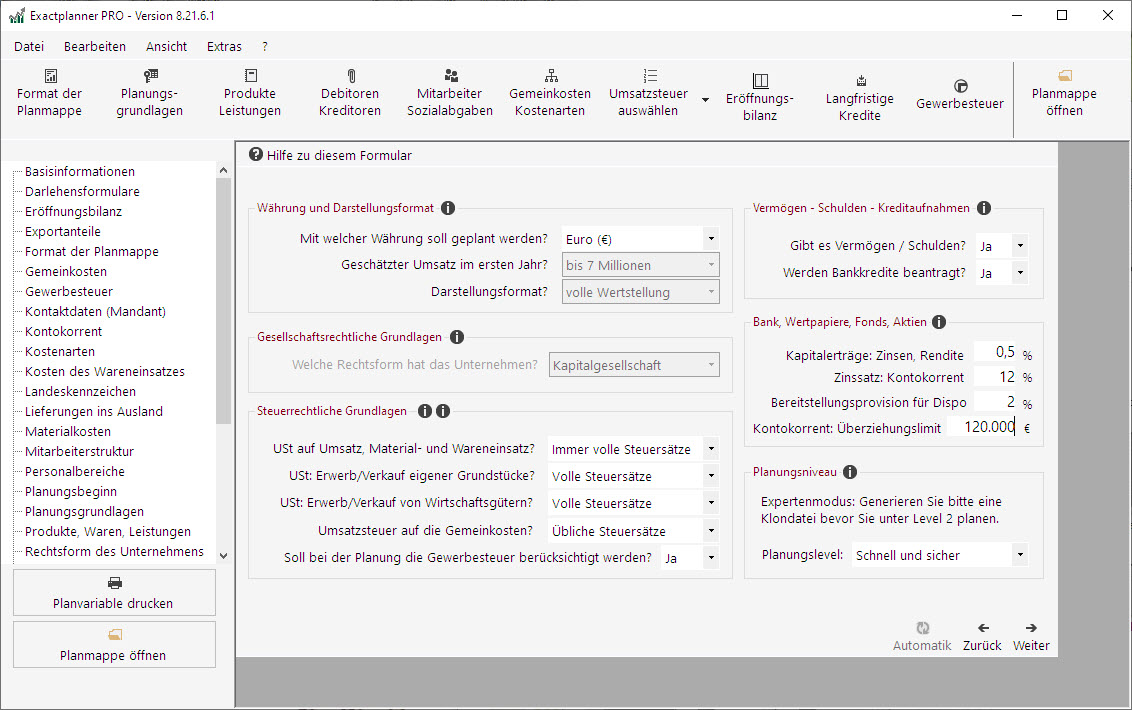Click info icon beside Planungsniveau
Image resolution: width=1132 pixels, height=710 pixels.
coord(850,472)
